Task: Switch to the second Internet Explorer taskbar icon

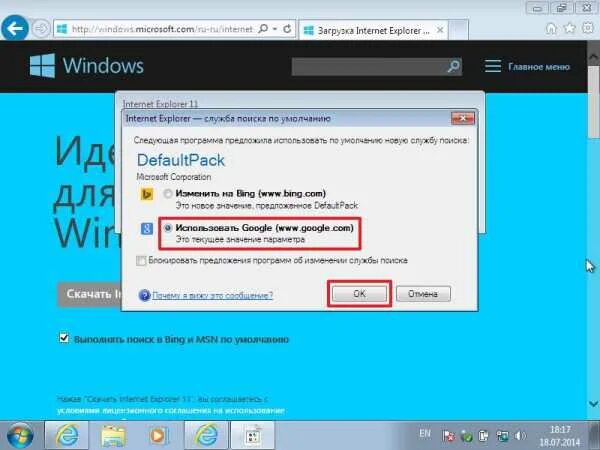Action: 206,435
